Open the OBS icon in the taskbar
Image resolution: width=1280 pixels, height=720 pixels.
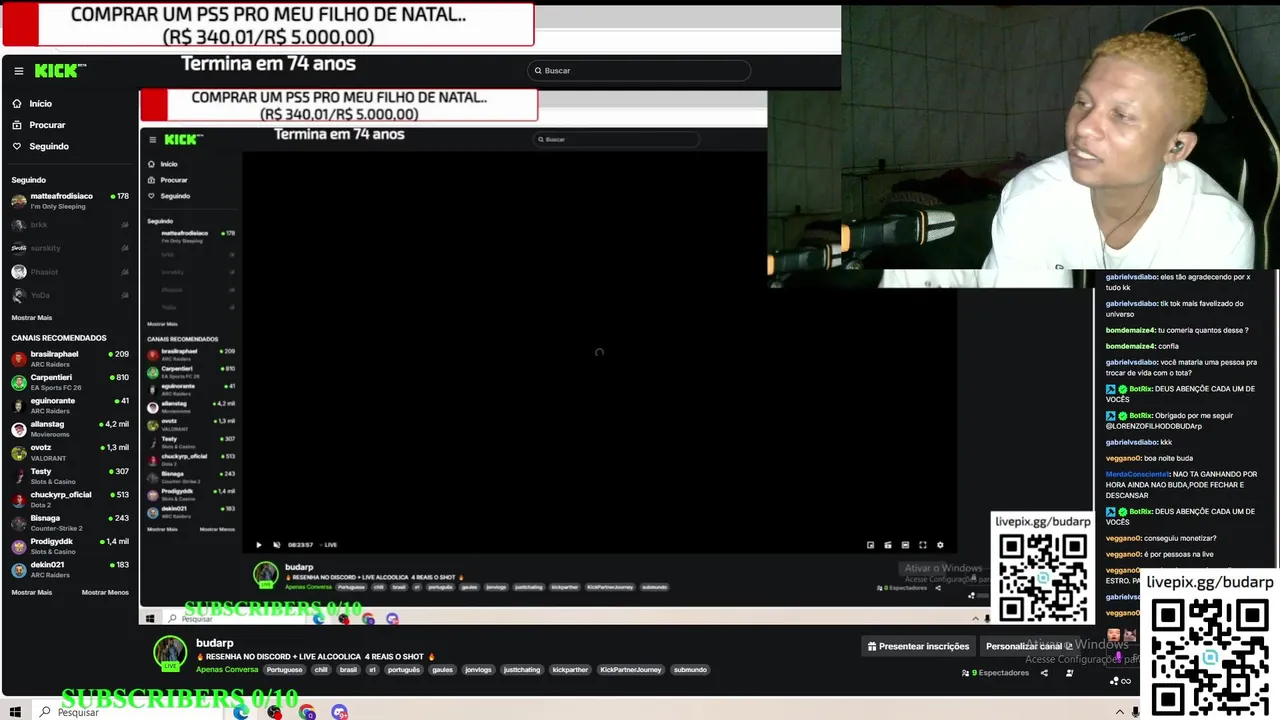point(273,712)
